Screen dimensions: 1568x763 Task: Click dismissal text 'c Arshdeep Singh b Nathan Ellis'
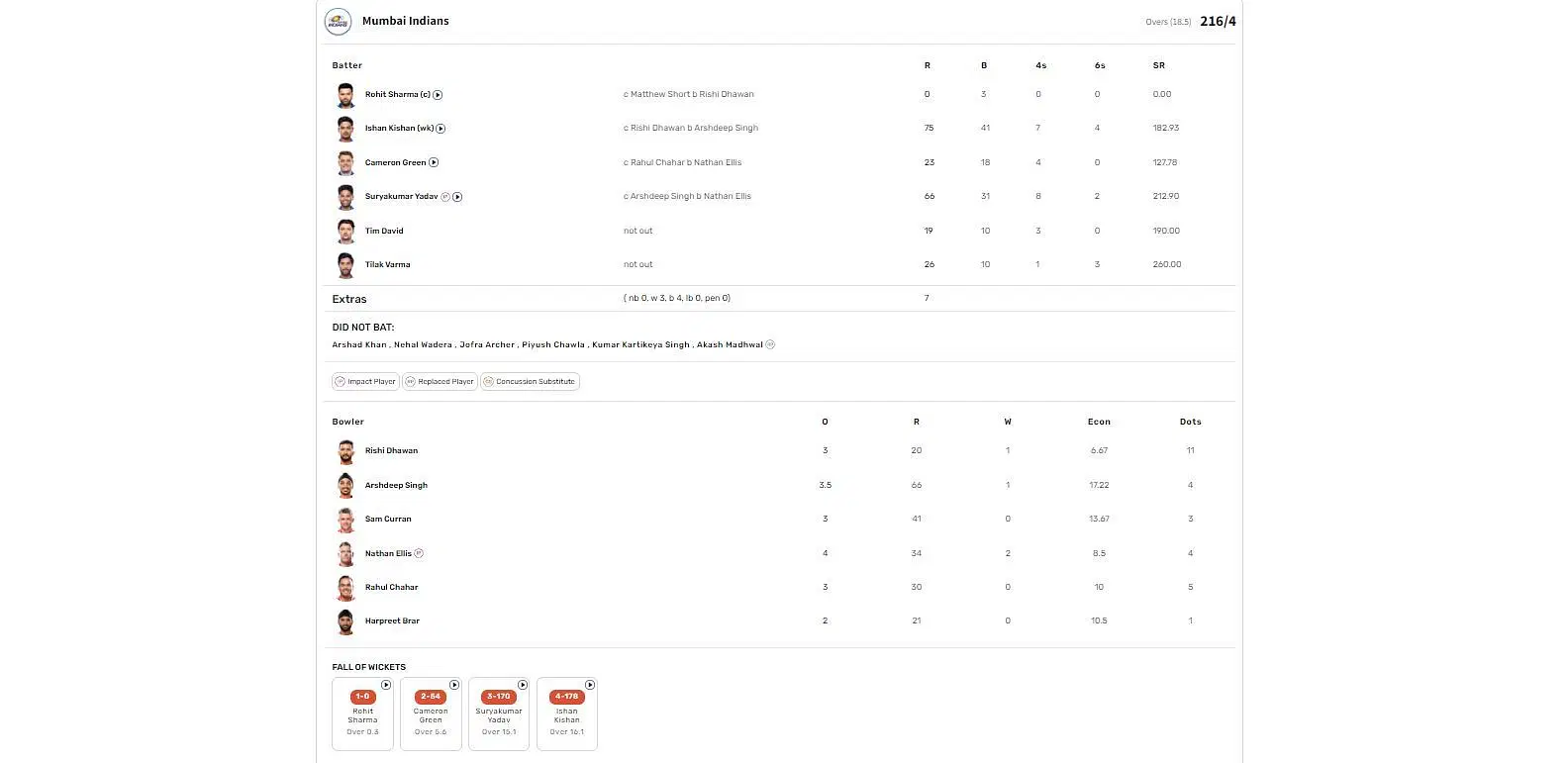point(687,197)
